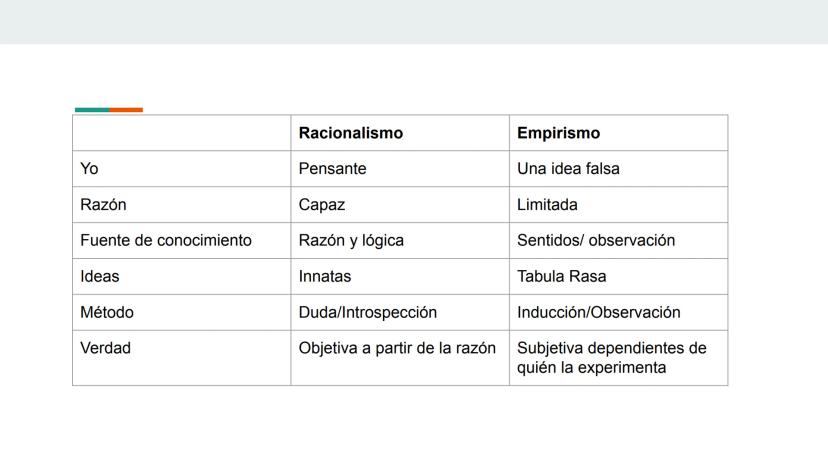Click the Ideas row label
The image size is (828, 466).
pos(100,277)
